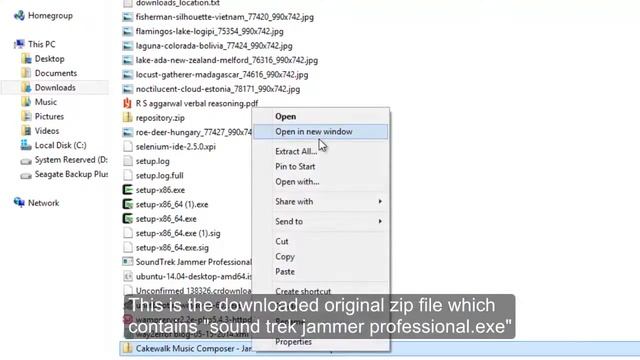The width and height of the screenshot is (640, 360).
Task: Select the Unconfirmed 138326.crdownload file name
Action: point(194,291)
